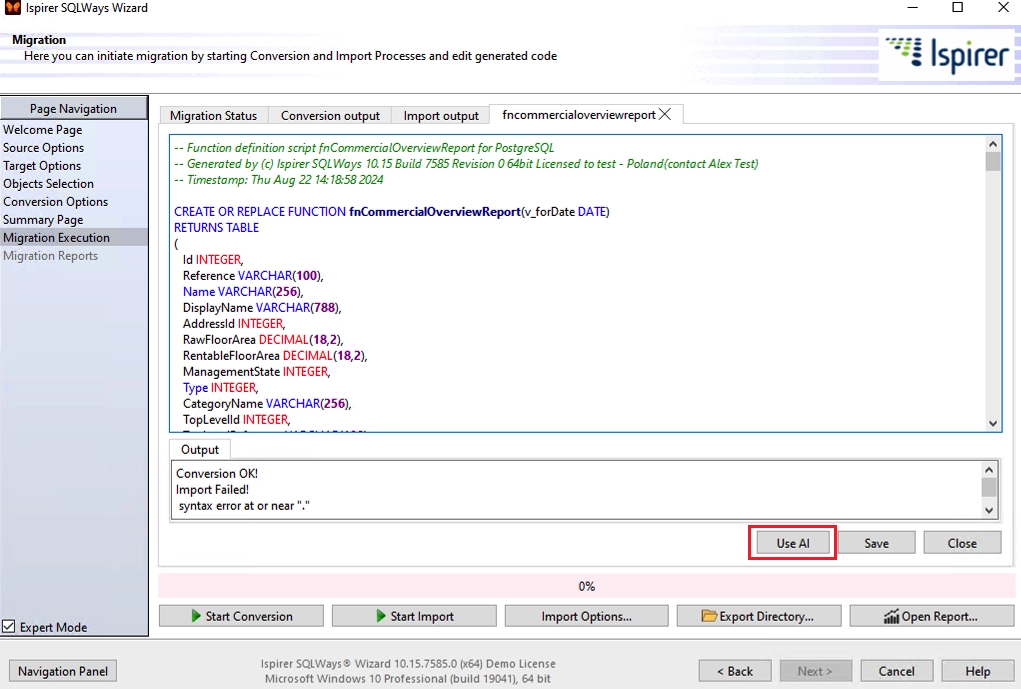Click the 'DisplayName VARCHAR(788)' code line

[x=262, y=307]
